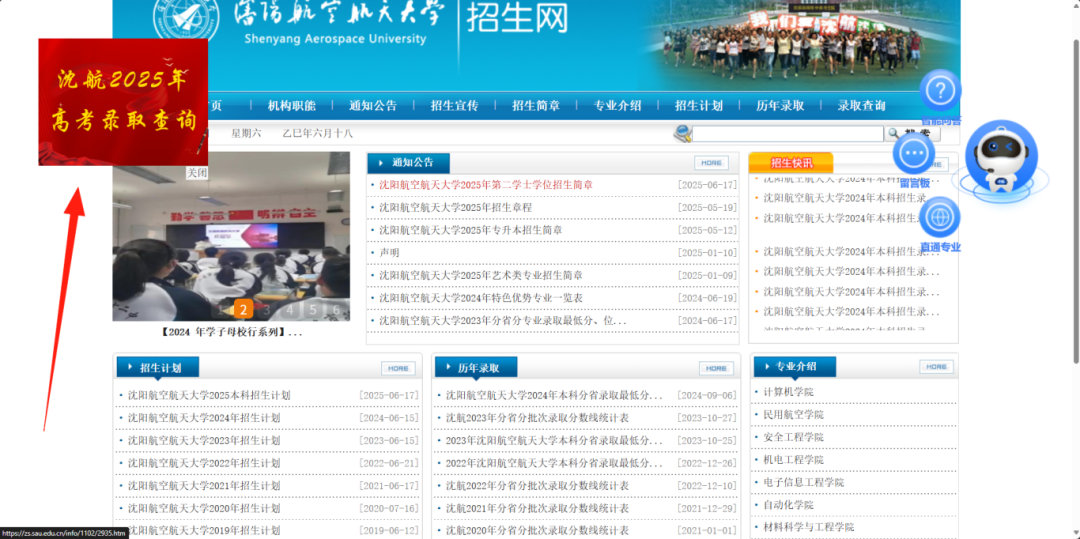Open the 招生计划 navigation menu item

pyautogui.click(x=699, y=106)
